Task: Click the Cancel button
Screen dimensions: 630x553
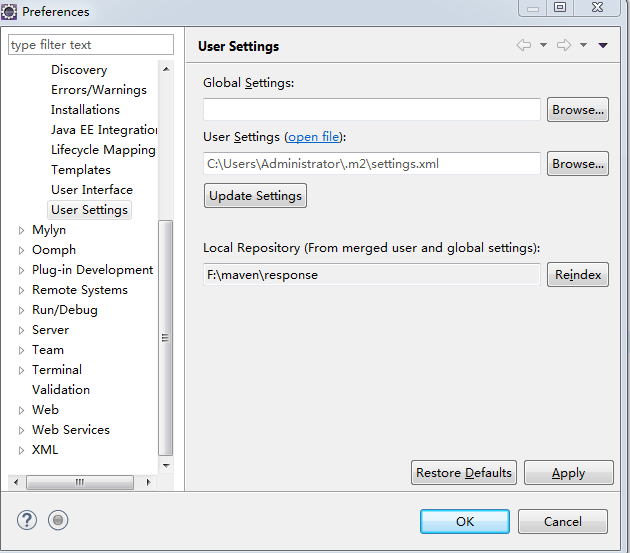Action: [x=562, y=522]
